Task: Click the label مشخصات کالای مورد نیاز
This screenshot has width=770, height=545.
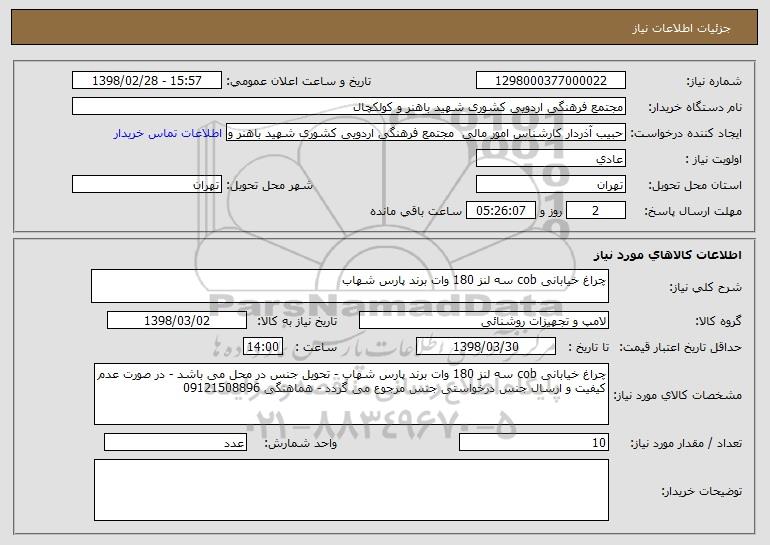Action: tap(678, 395)
